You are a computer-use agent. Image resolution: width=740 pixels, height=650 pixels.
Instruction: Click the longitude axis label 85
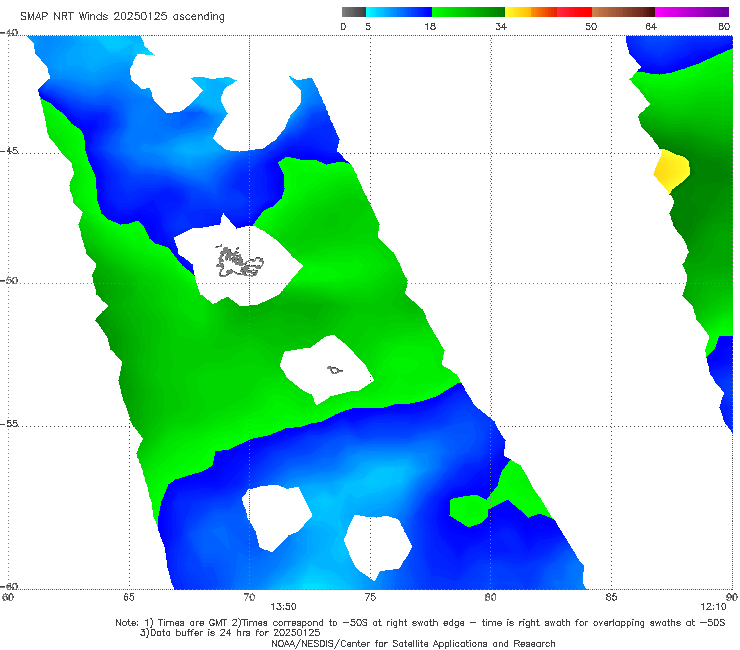611,597
